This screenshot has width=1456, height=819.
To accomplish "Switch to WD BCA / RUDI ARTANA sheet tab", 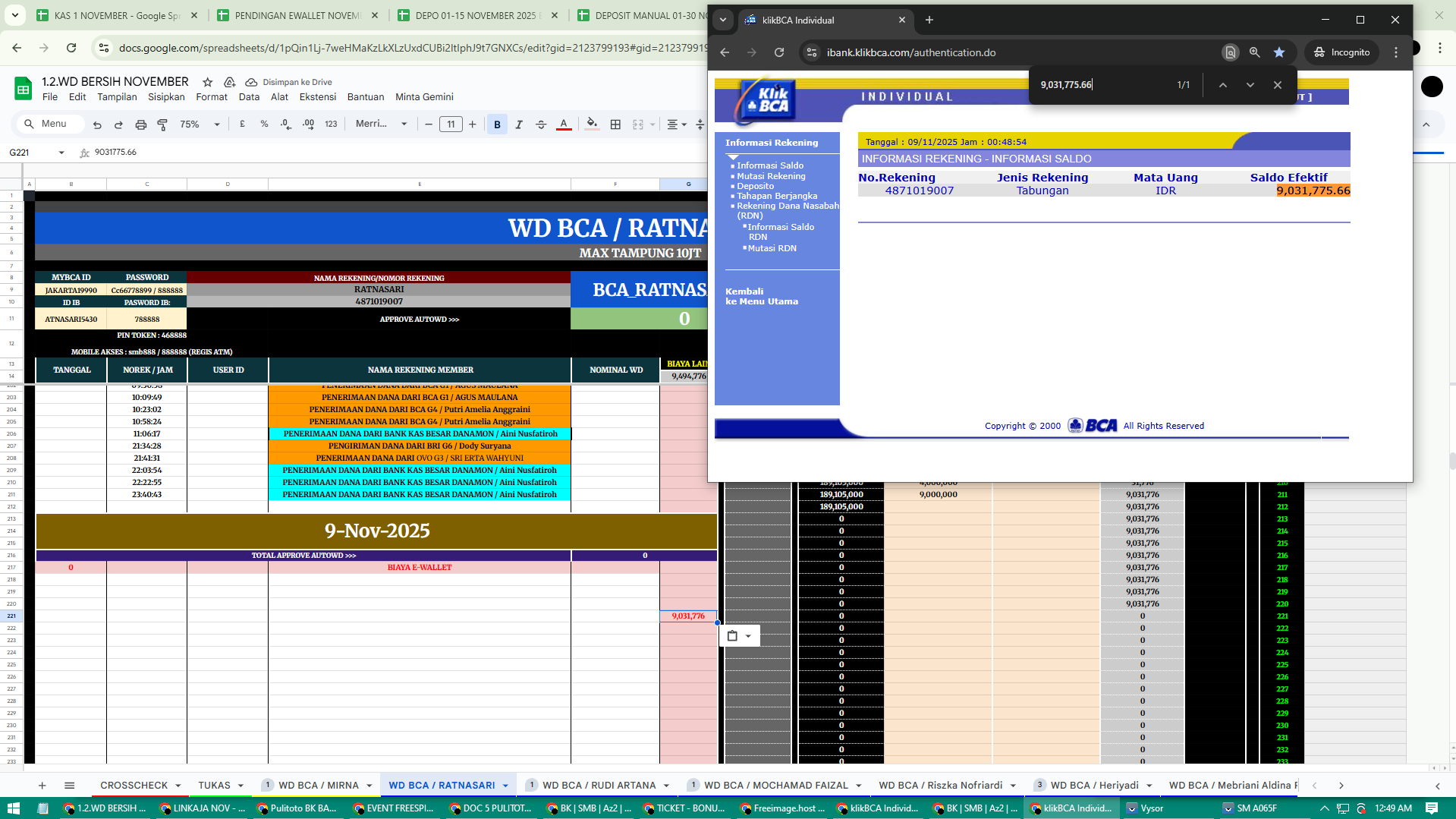I will coord(599,786).
